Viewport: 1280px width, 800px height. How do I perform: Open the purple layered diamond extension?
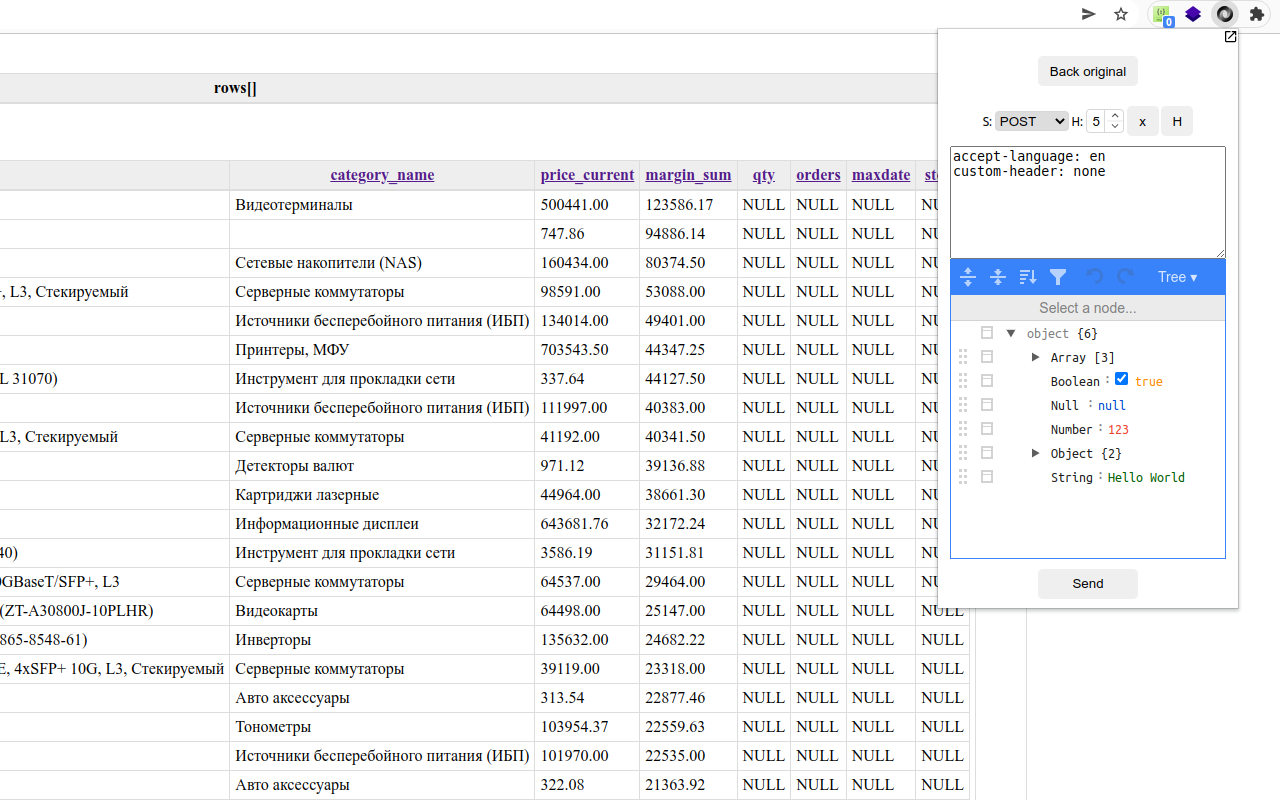tap(1193, 14)
